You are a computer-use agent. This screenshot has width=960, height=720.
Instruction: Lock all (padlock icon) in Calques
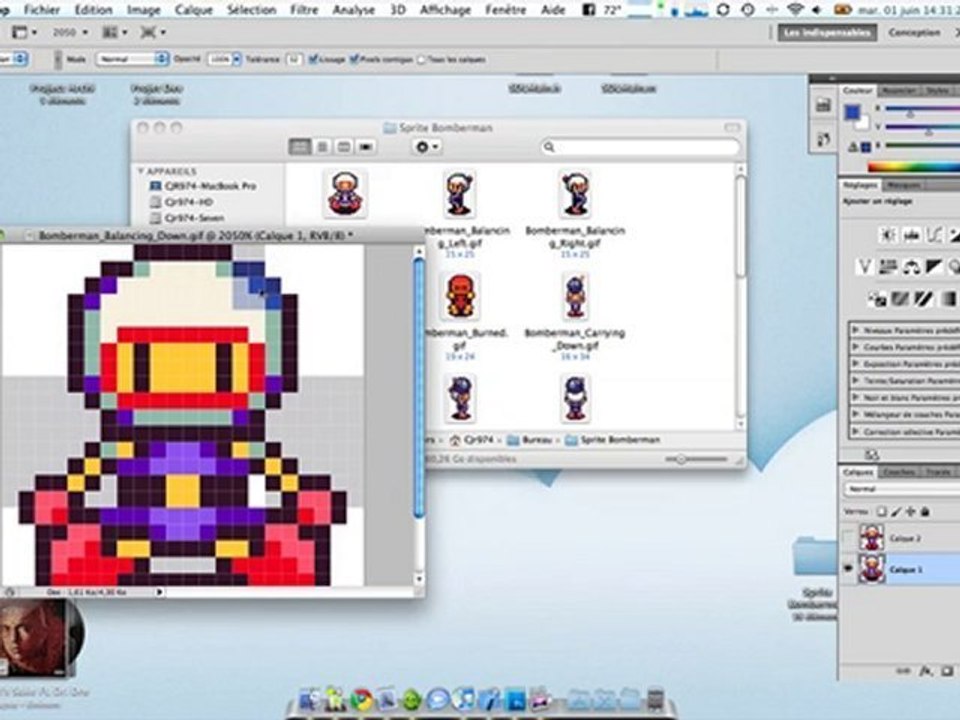[925, 512]
